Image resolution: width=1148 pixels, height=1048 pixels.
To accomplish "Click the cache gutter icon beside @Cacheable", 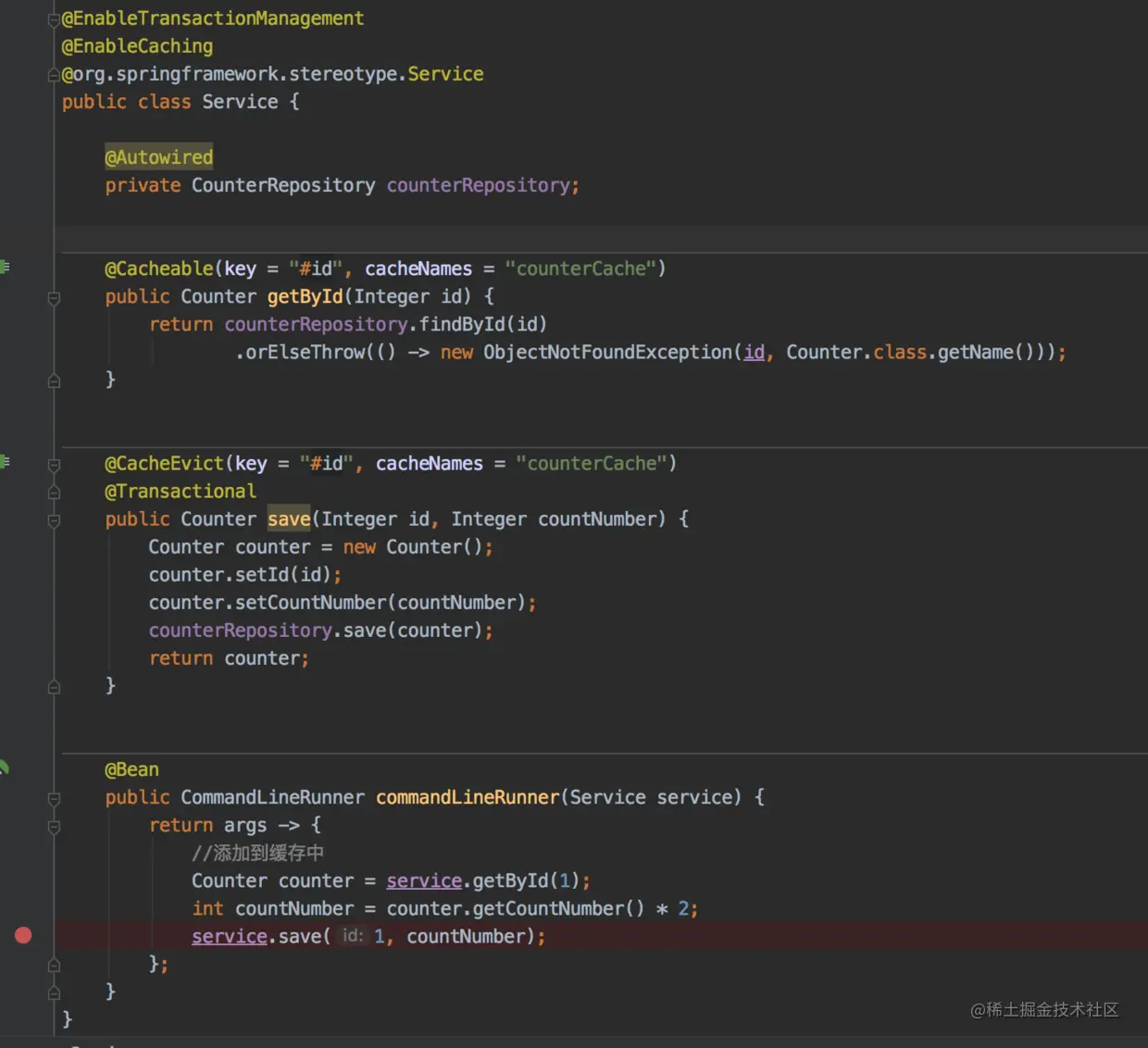I will [5, 268].
